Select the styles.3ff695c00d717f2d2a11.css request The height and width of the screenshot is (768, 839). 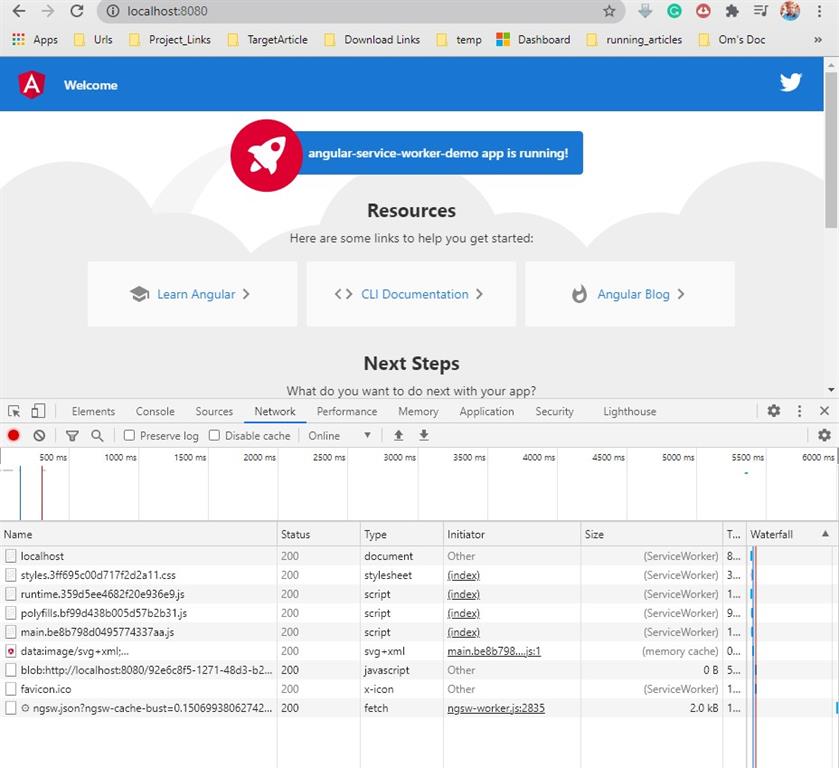coord(372,575)
